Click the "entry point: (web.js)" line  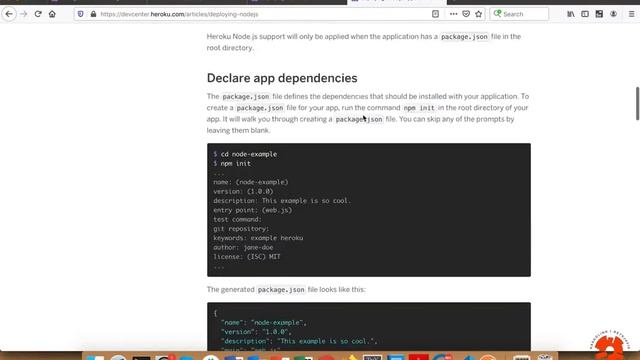click(253, 210)
